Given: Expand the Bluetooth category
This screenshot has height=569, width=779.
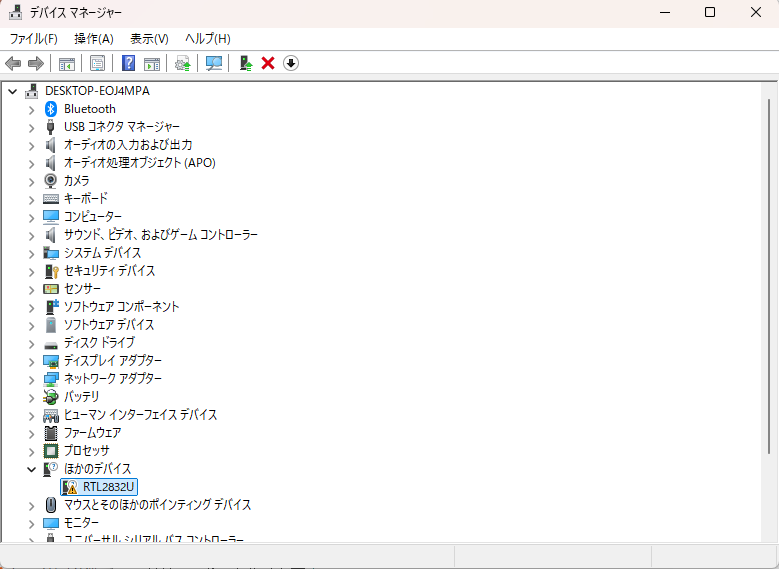Looking at the screenshot, I should click(x=31, y=109).
